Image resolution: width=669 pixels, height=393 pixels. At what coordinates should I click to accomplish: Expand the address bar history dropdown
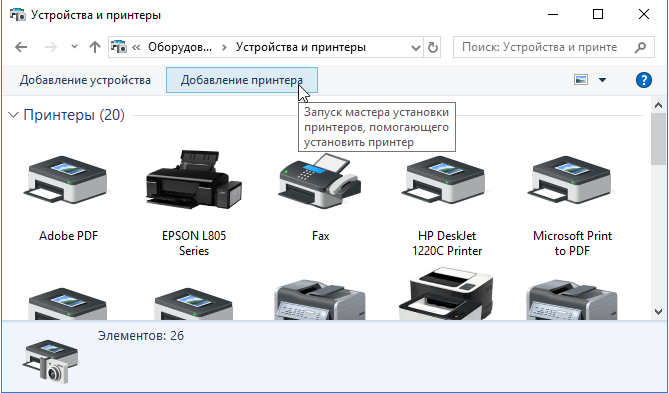coord(415,47)
